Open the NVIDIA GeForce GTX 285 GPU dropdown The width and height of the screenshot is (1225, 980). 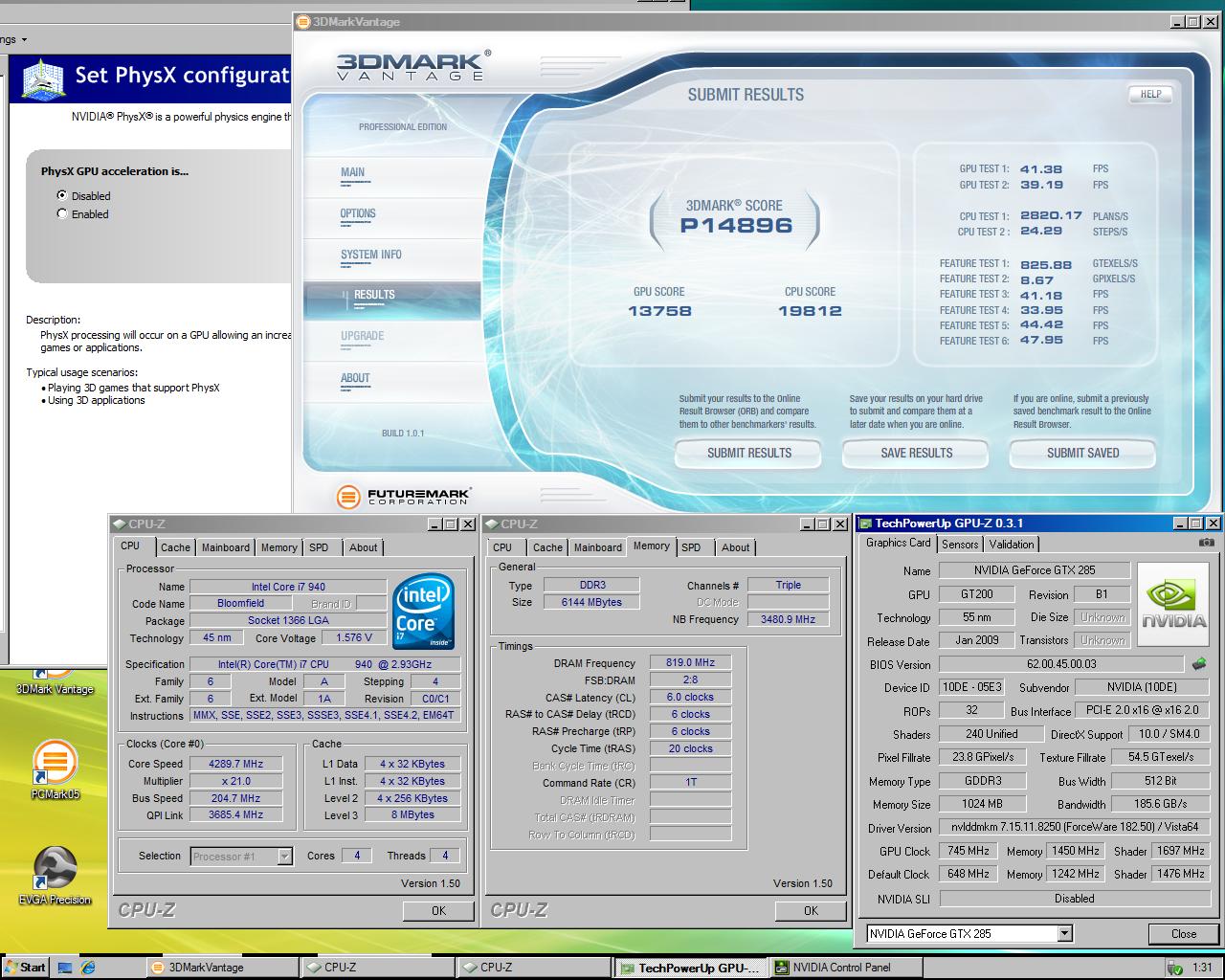pyautogui.click(x=1064, y=933)
